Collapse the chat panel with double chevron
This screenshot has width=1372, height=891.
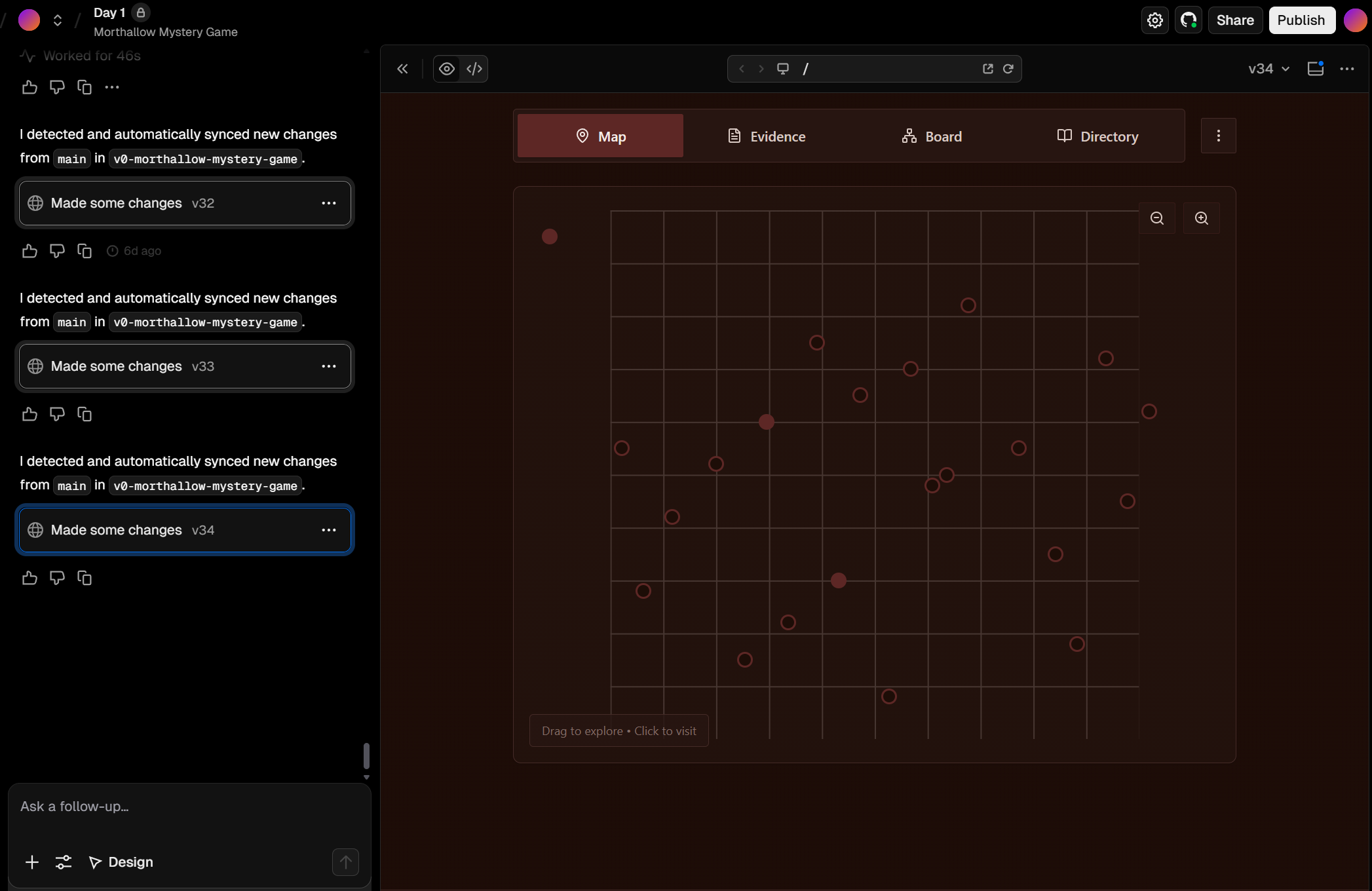(x=402, y=69)
